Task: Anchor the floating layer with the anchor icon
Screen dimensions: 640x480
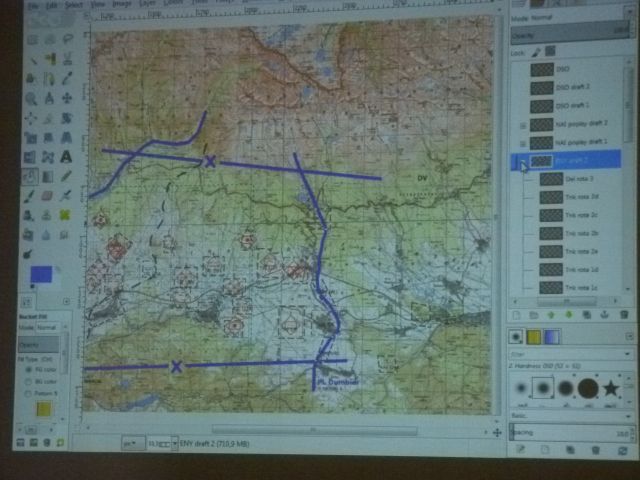Action: pyautogui.click(x=605, y=314)
